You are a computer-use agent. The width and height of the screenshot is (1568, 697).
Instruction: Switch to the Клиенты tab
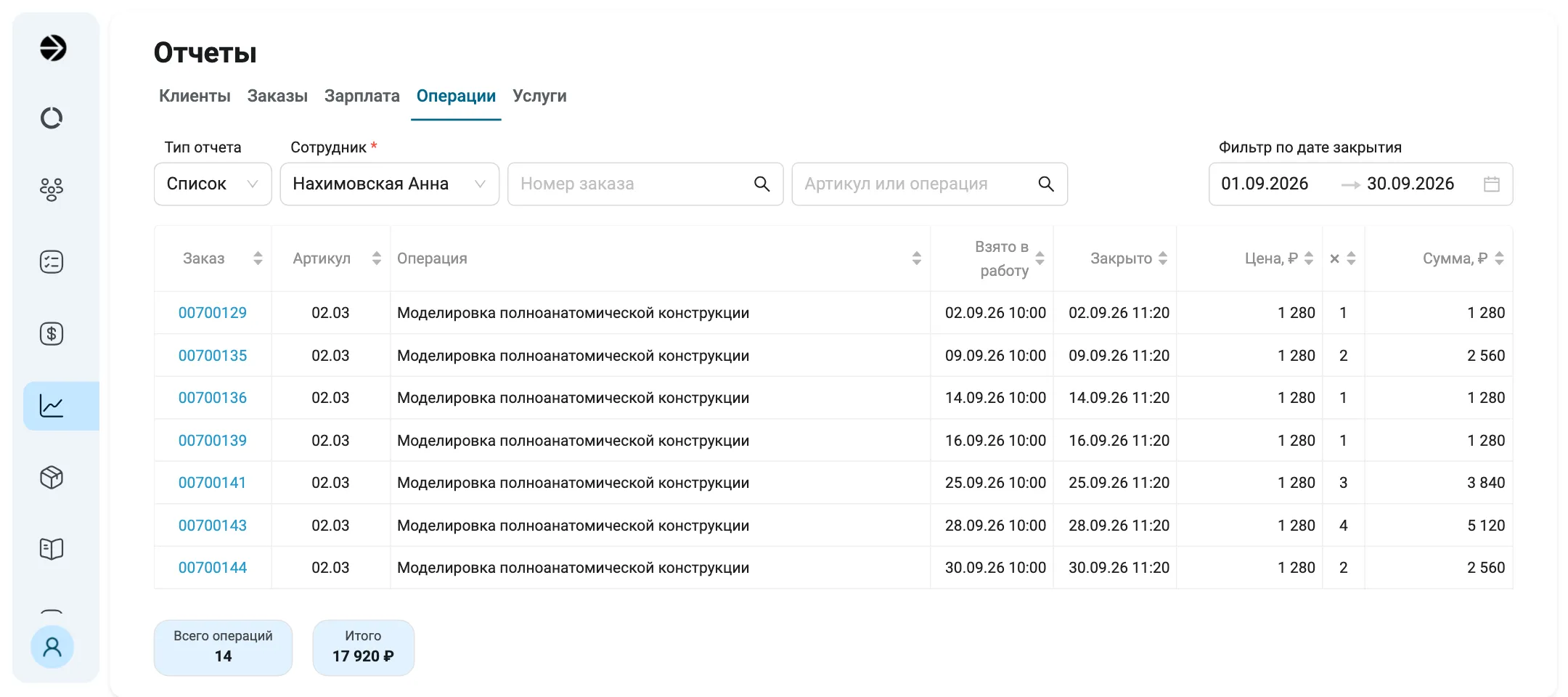pyautogui.click(x=195, y=96)
